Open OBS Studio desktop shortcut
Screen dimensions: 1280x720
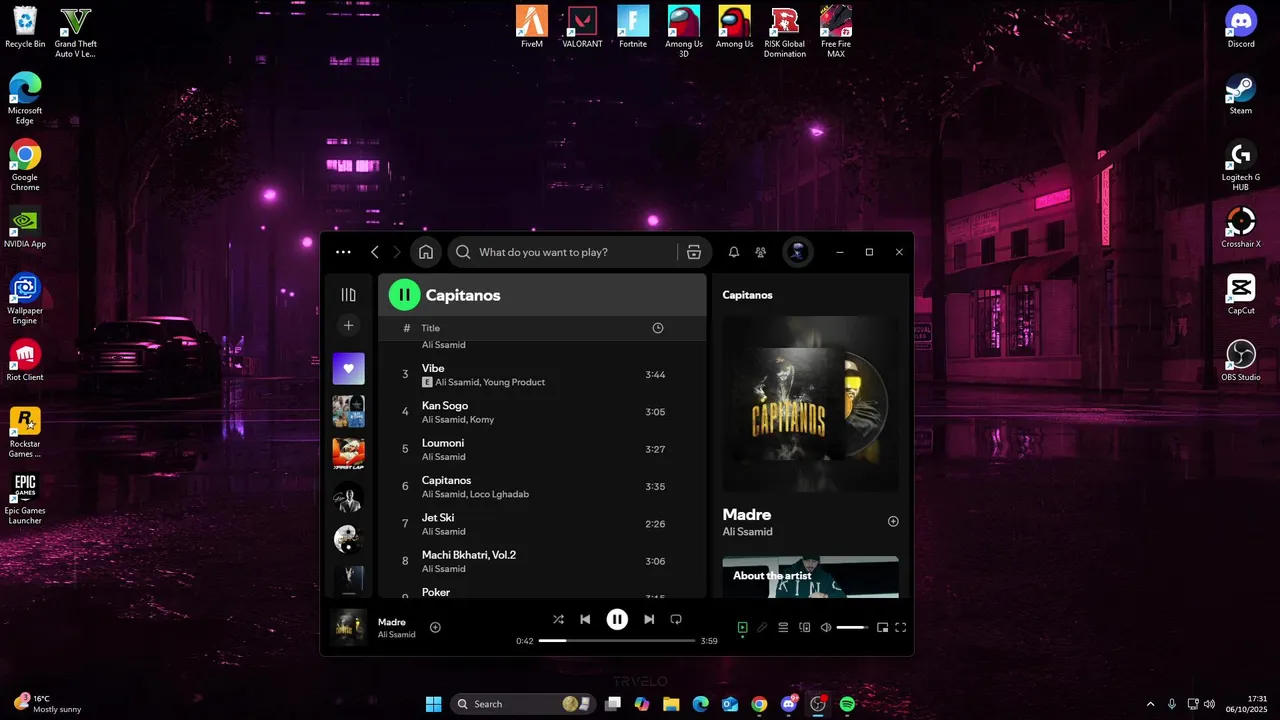[1241, 360]
